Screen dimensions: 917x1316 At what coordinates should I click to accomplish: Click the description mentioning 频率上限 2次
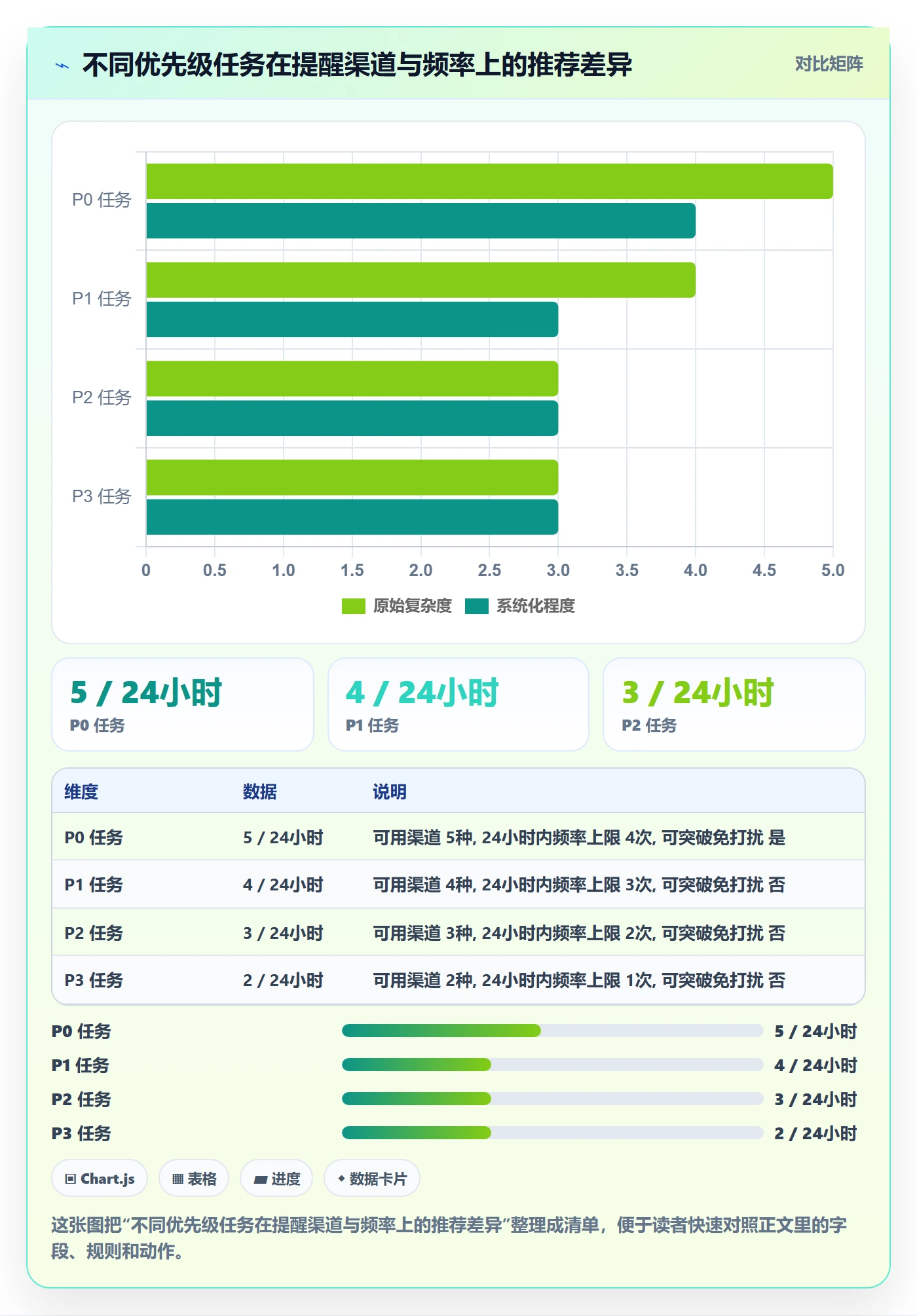click(x=579, y=933)
